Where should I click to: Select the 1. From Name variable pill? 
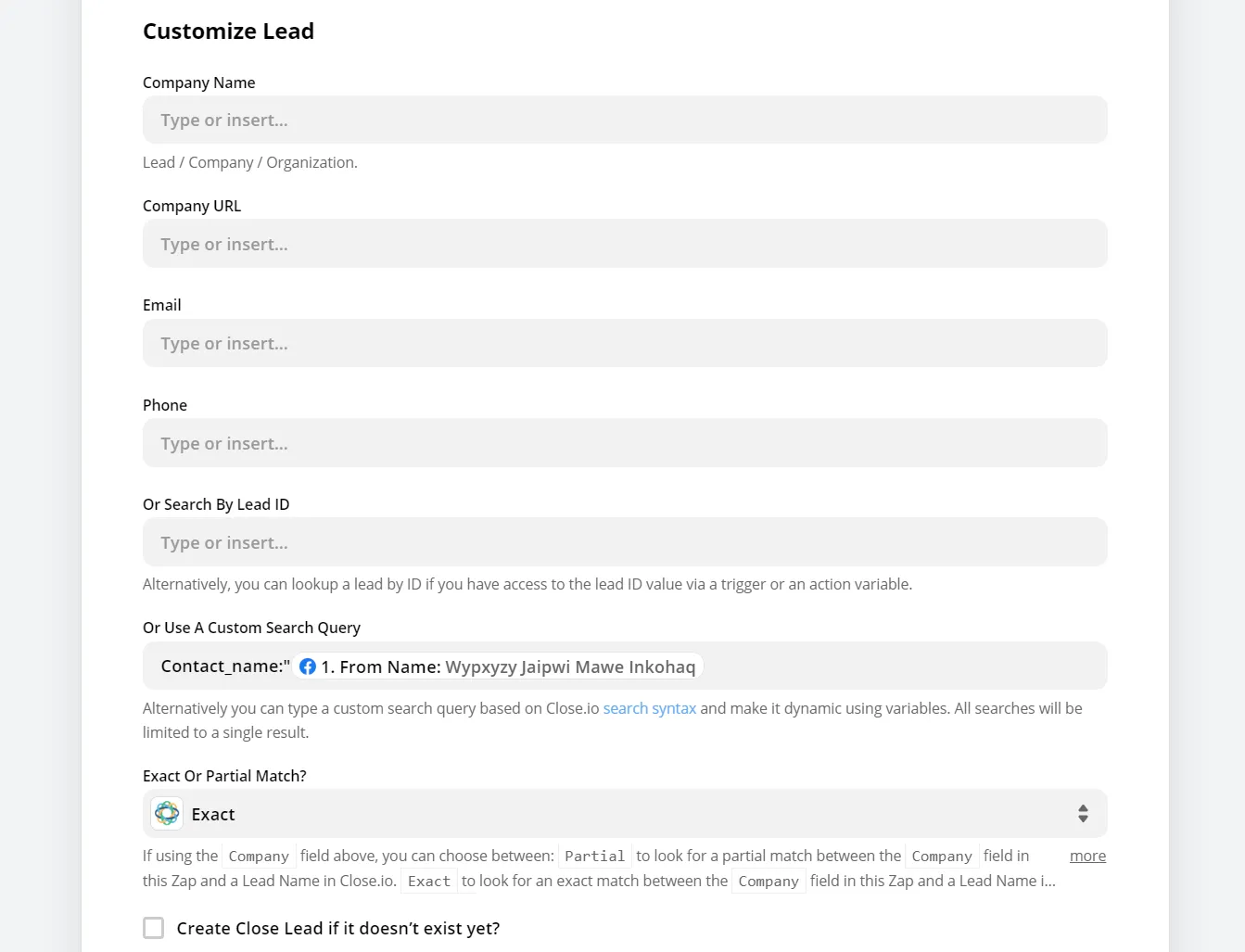point(508,666)
